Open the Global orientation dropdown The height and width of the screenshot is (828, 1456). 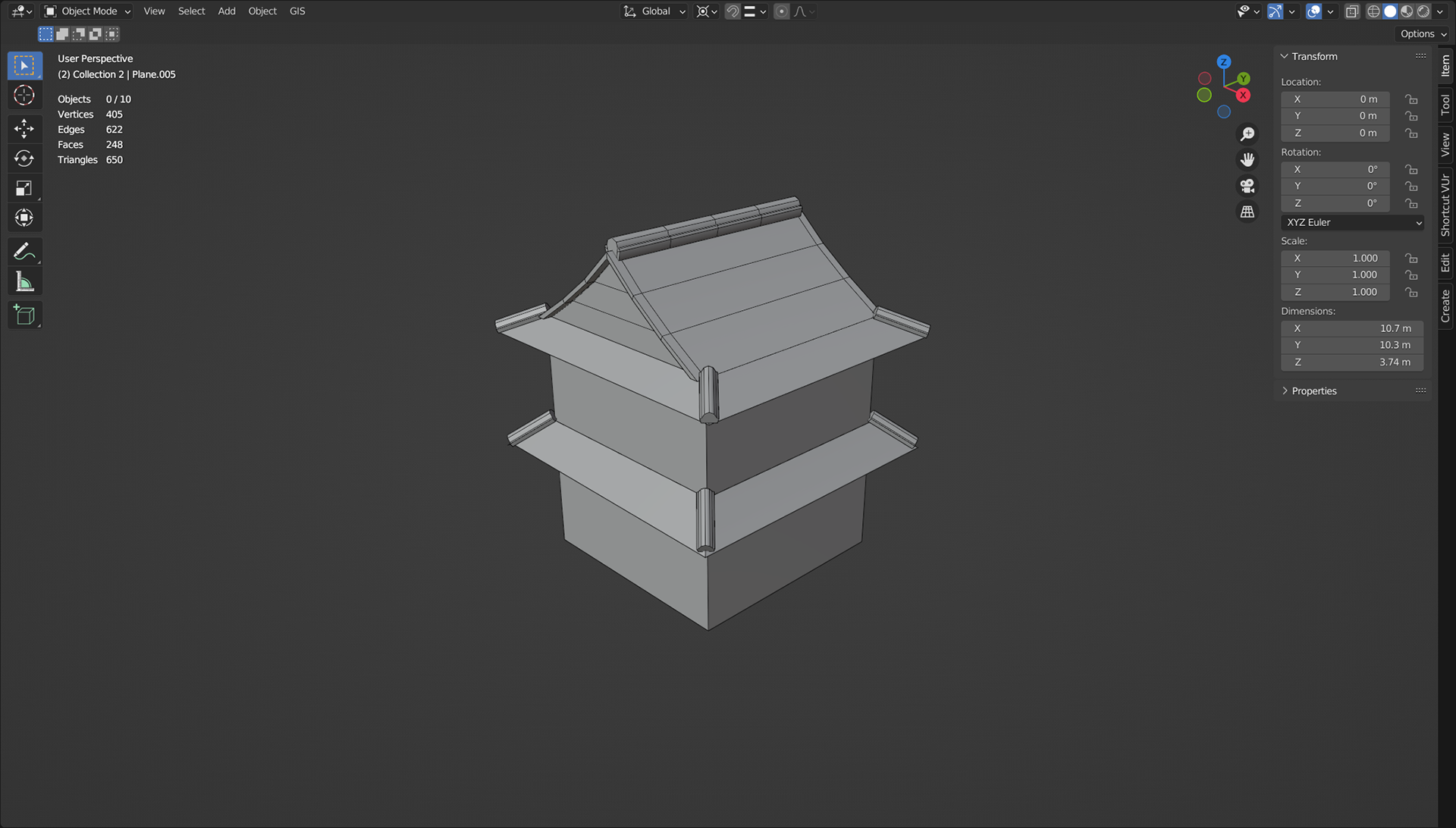click(x=654, y=11)
